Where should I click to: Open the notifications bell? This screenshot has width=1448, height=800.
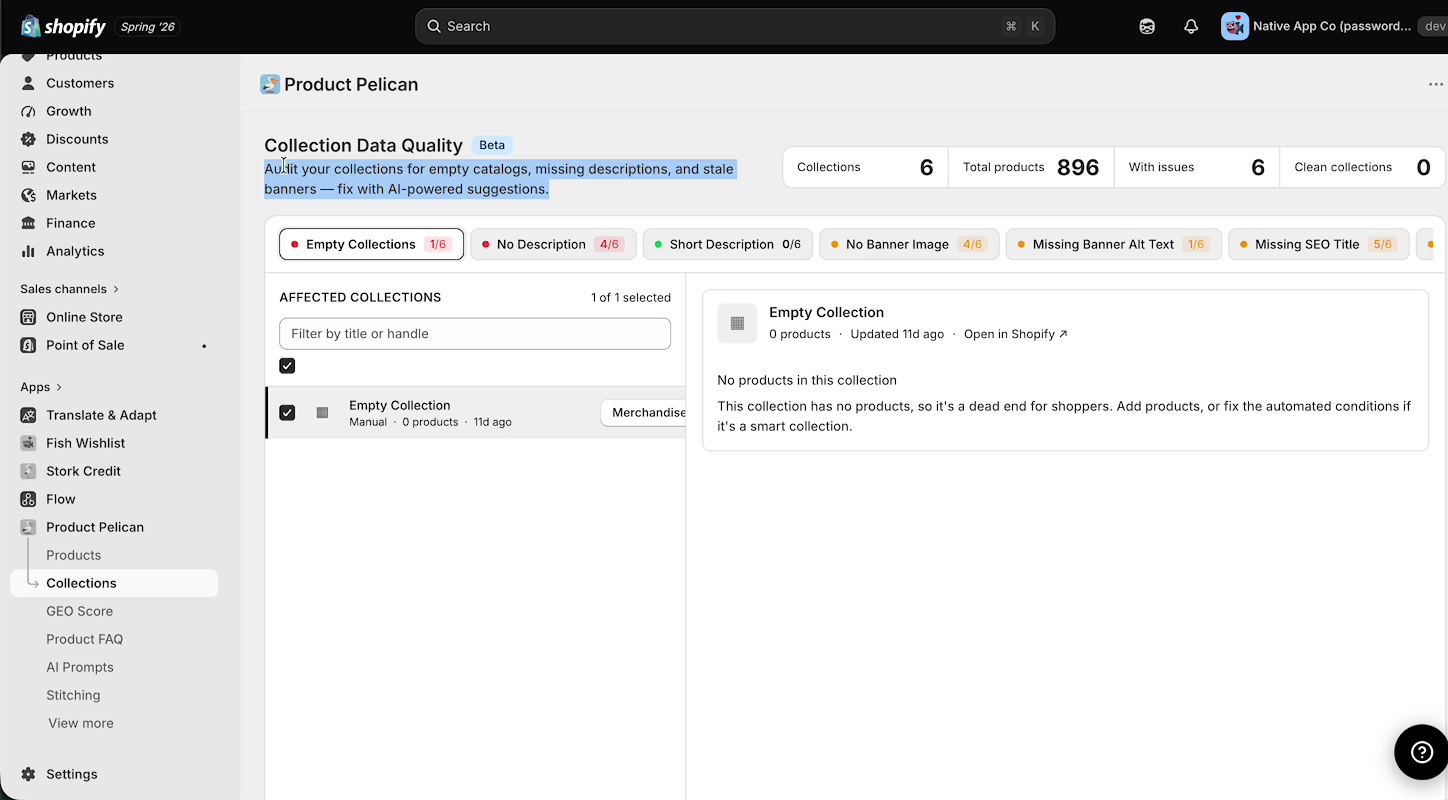tap(1191, 27)
